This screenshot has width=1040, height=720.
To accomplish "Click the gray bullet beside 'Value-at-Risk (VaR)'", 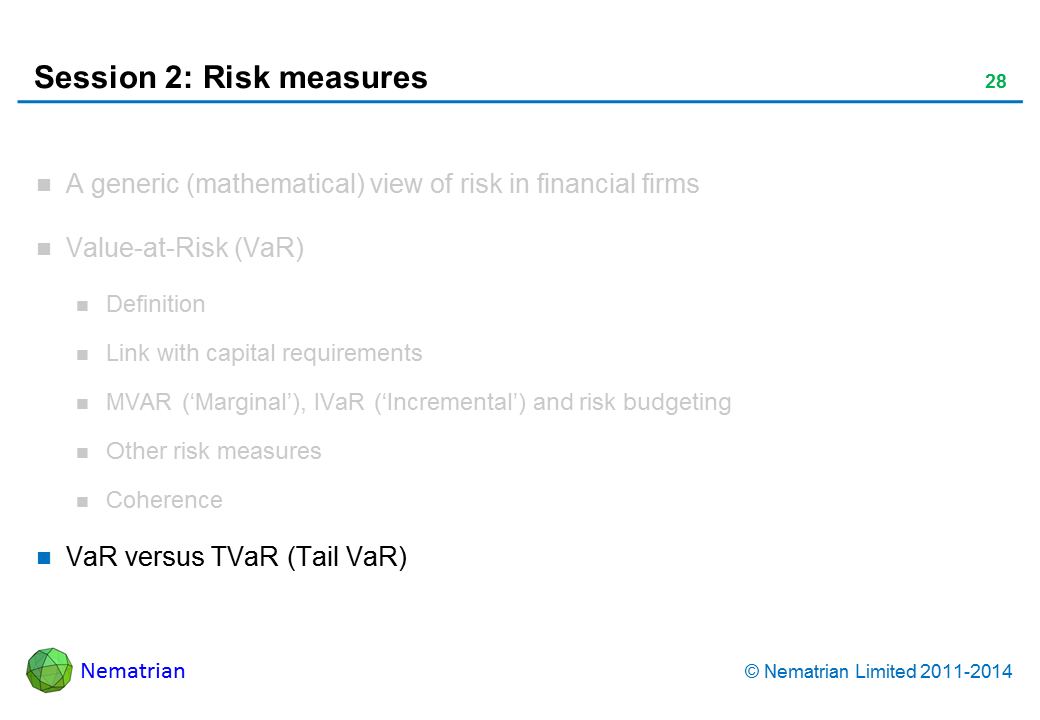I will tap(44, 248).
